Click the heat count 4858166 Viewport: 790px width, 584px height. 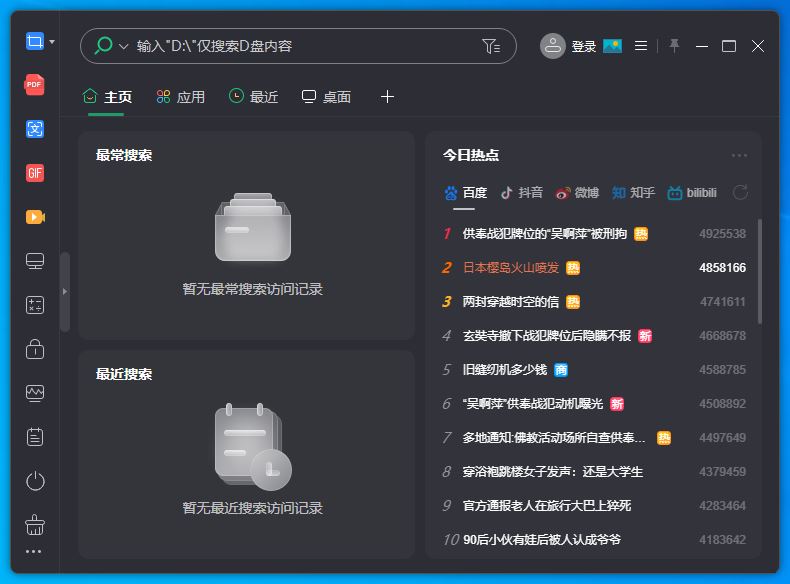pos(722,268)
